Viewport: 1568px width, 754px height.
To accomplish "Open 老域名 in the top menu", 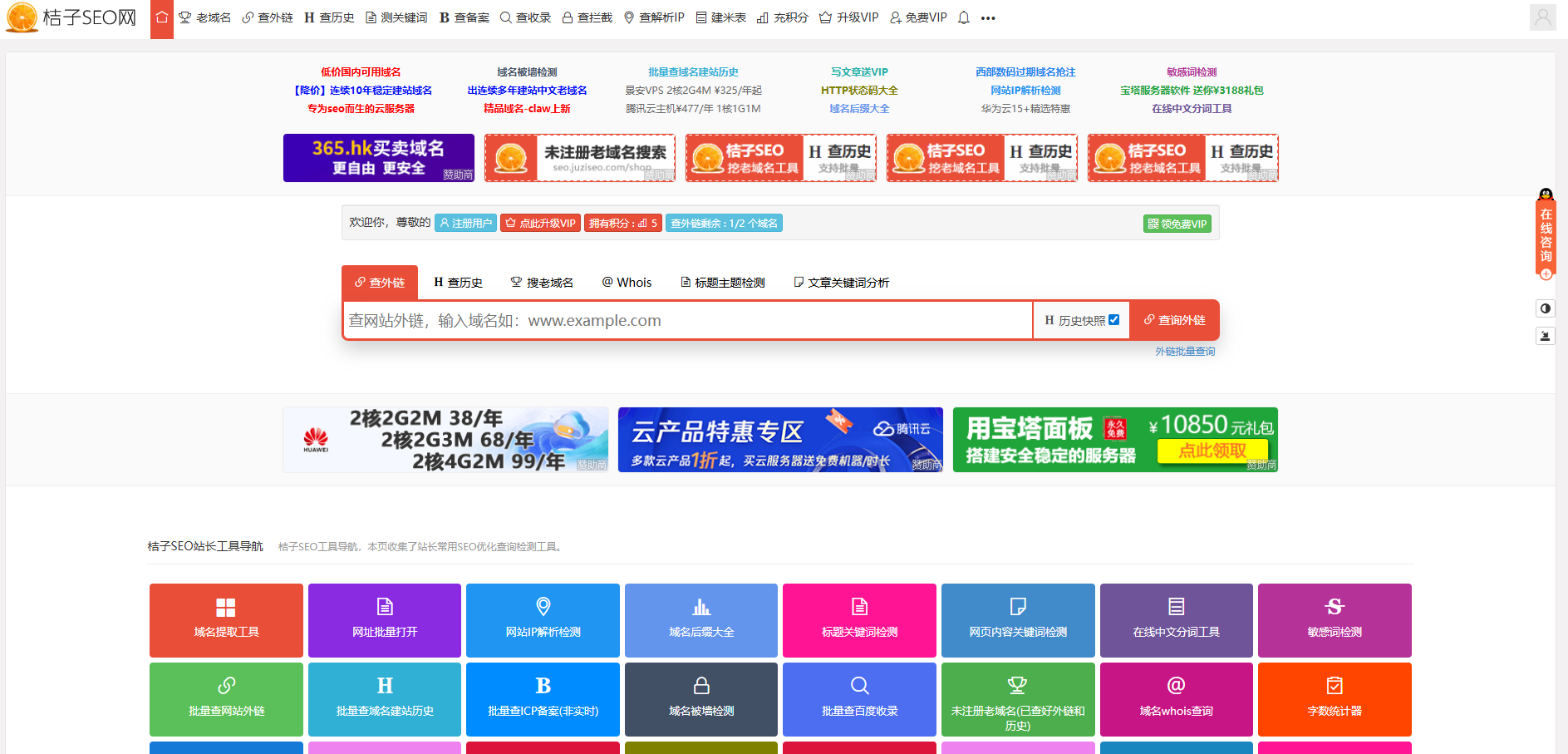I will pyautogui.click(x=205, y=18).
